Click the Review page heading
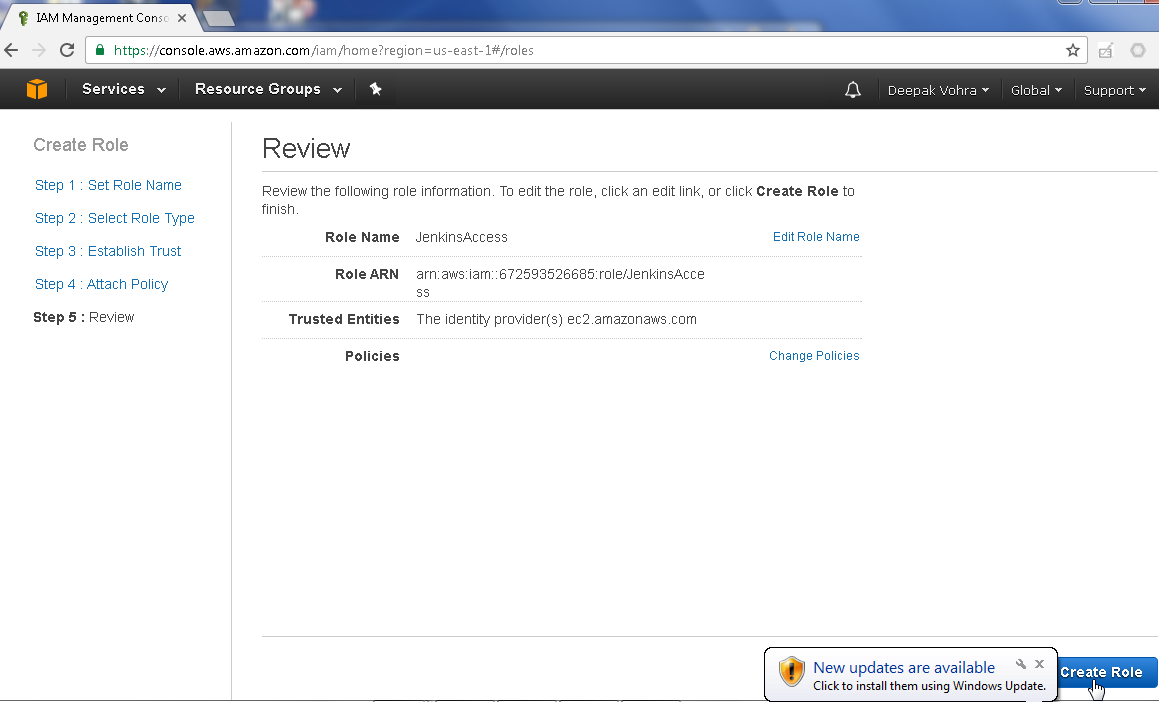The image size is (1159, 702). pos(306,149)
